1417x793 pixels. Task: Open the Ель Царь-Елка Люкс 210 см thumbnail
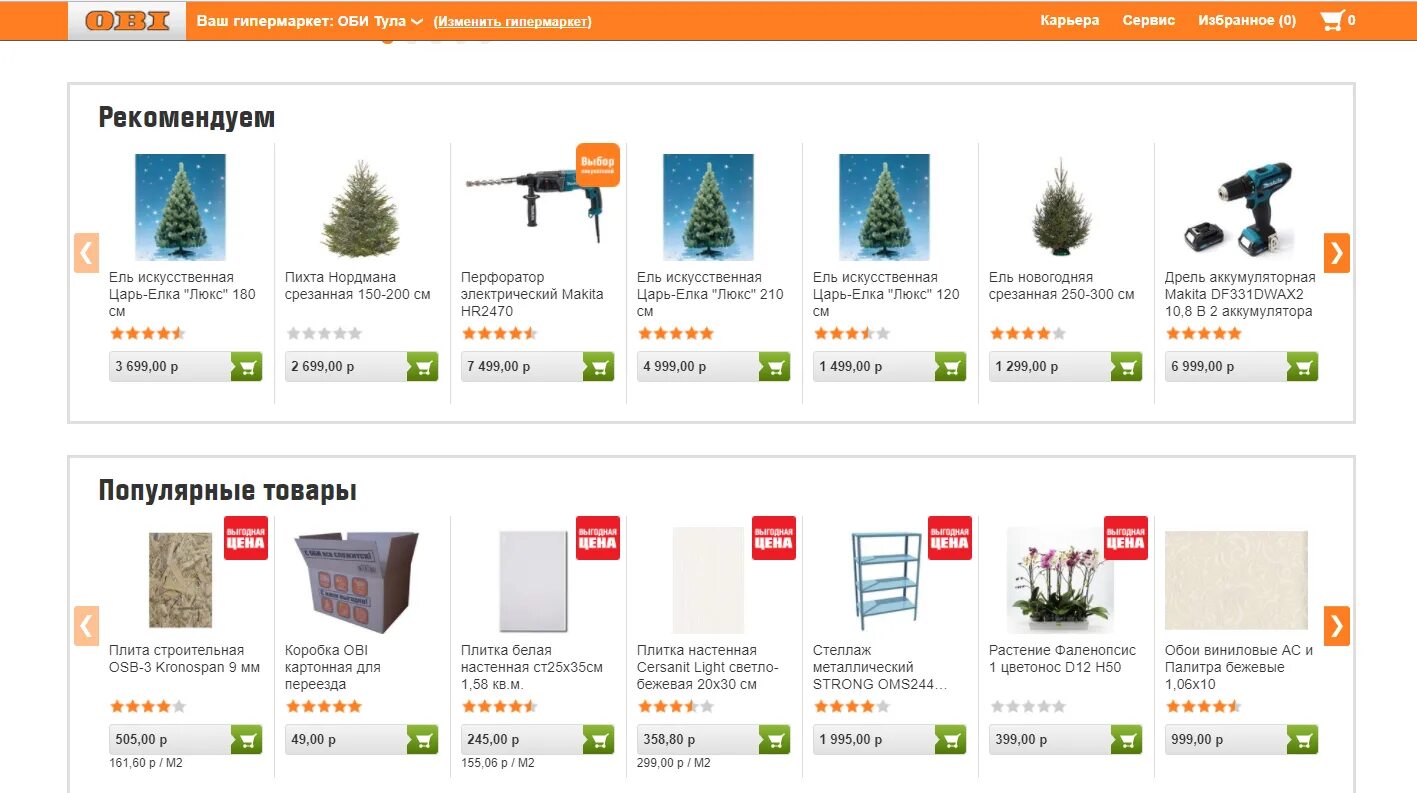[708, 207]
